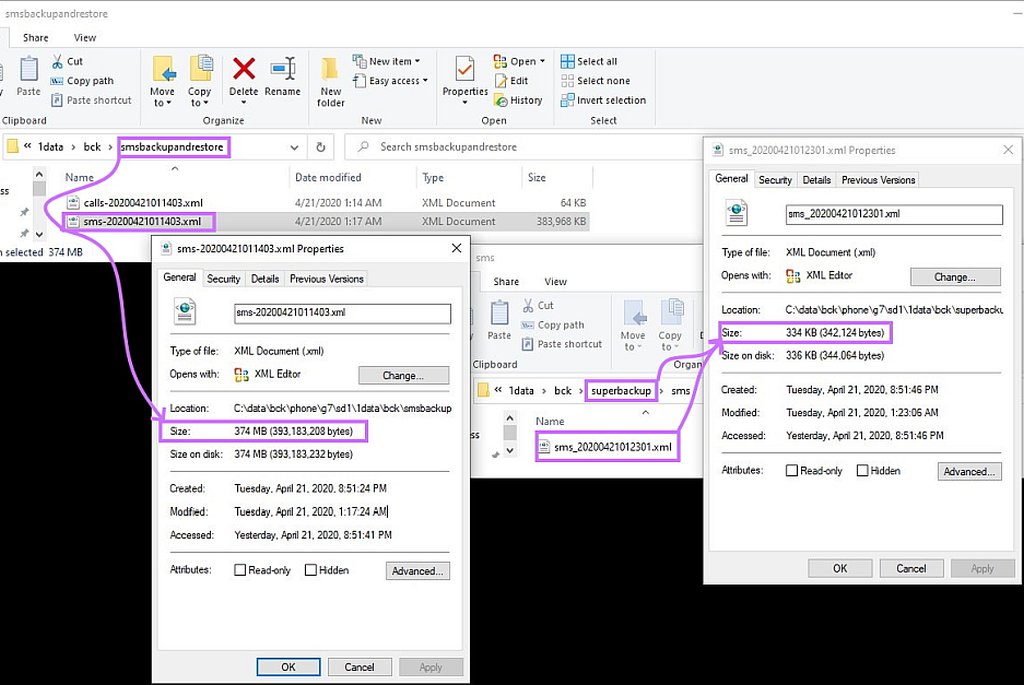This screenshot has width=1024, height=685.
Task: Click OK in sms_20200421012301 Properties
Action: (x=840, y=568)
